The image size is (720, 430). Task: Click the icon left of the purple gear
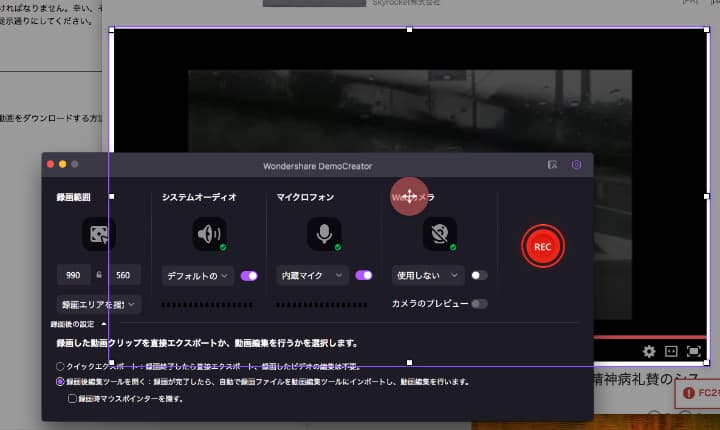pyautogui.click(x=552, y=164)
